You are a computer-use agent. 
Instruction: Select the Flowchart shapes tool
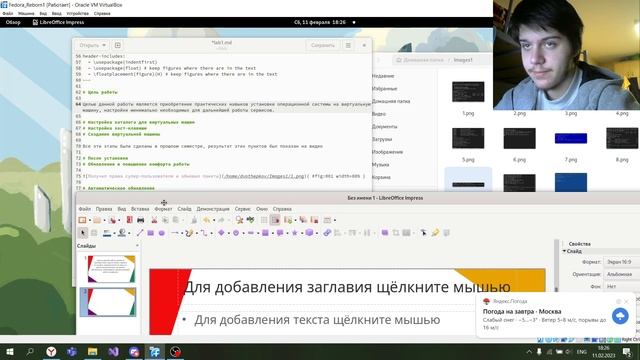coord(265,233)
